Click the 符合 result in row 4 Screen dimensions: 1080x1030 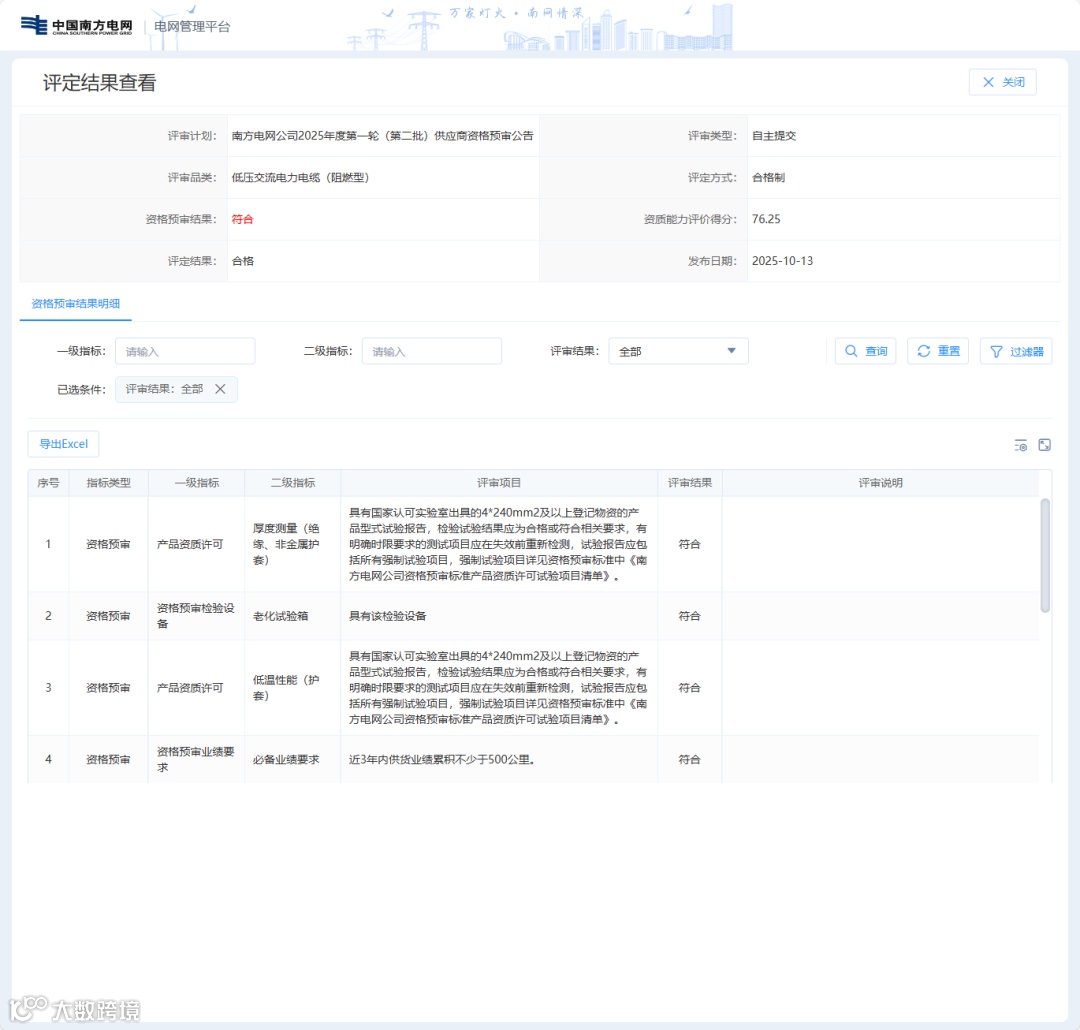(689, 759)
